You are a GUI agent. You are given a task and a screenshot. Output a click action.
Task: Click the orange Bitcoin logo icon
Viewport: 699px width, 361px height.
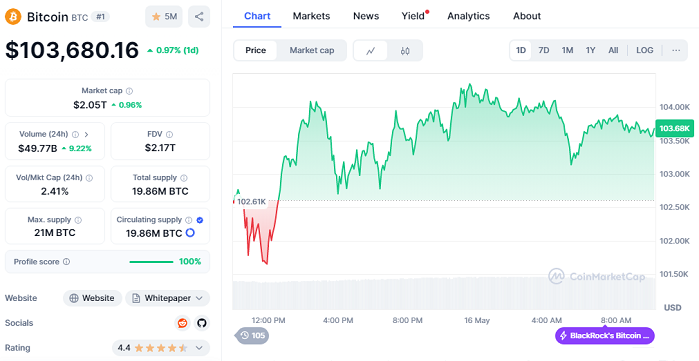[13, 17]
